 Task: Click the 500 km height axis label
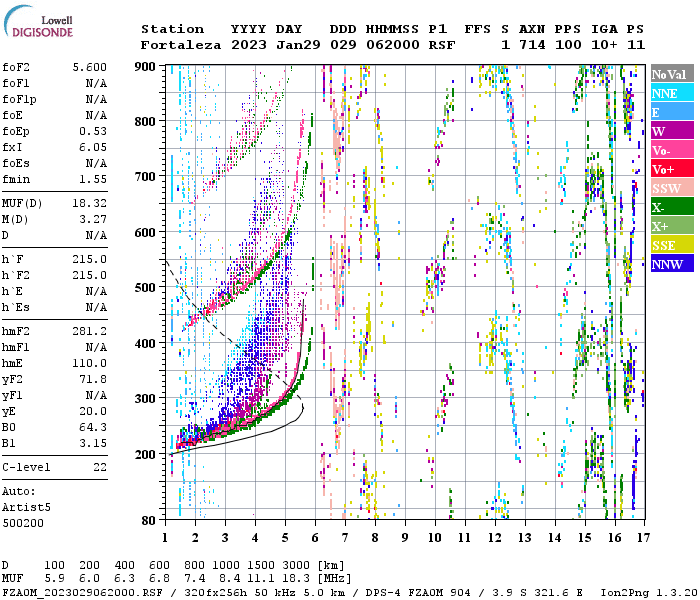[x=145, y=288]
